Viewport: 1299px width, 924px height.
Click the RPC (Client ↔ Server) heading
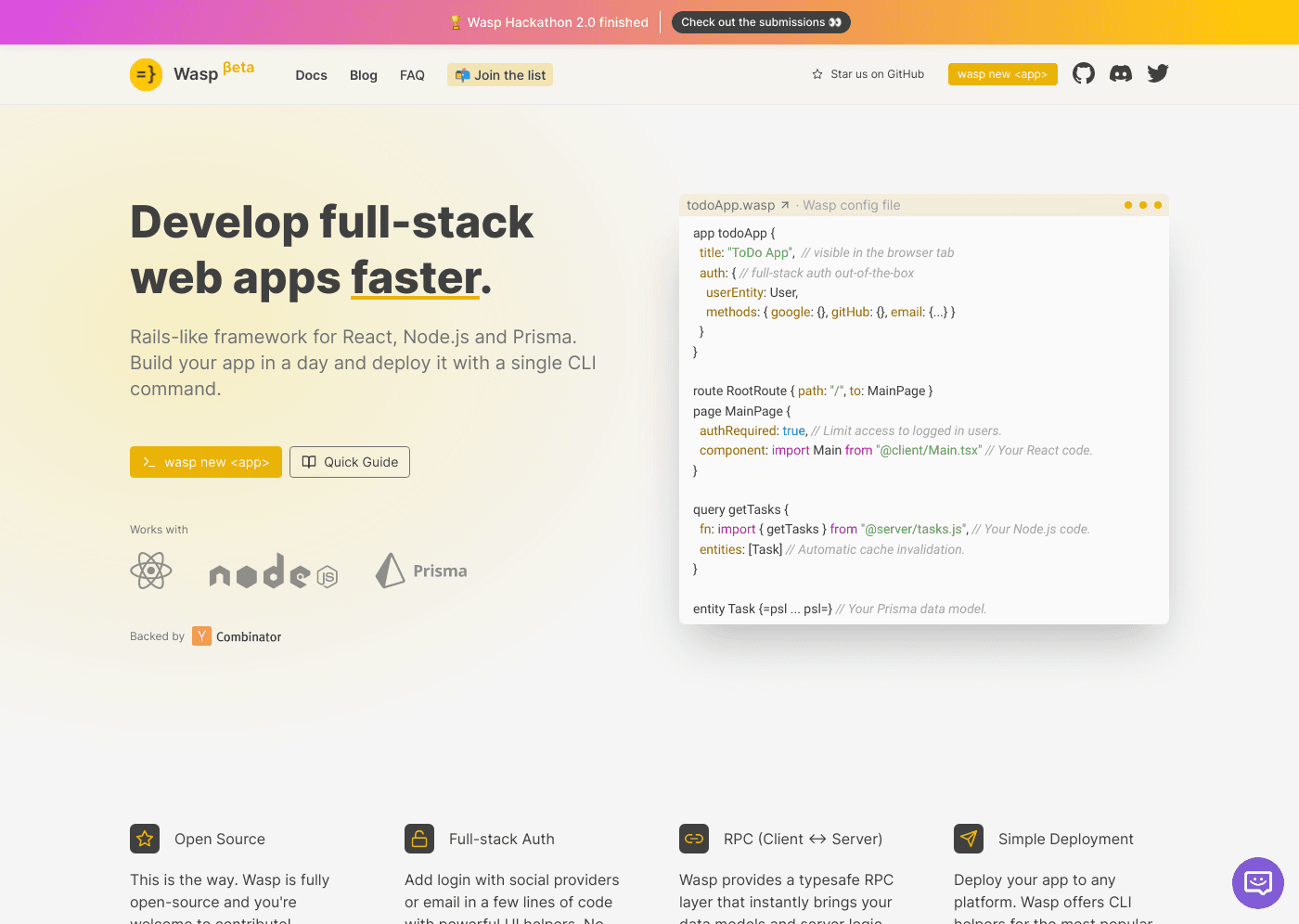point(803,839)
